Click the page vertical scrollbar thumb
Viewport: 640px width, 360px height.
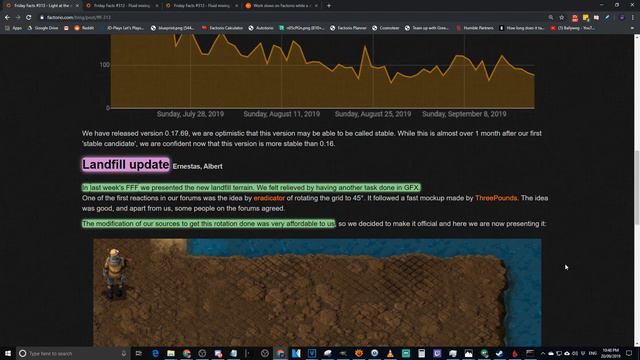point(636,187)
